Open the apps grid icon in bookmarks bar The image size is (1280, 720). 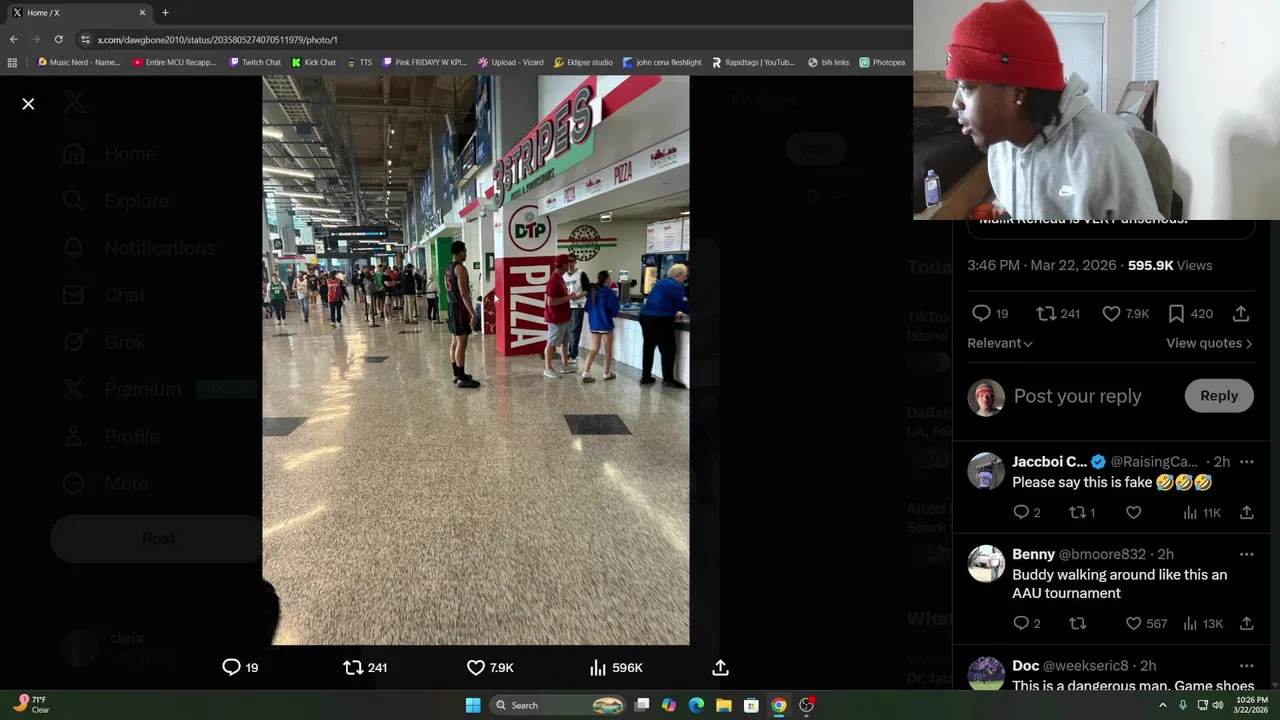12,62
